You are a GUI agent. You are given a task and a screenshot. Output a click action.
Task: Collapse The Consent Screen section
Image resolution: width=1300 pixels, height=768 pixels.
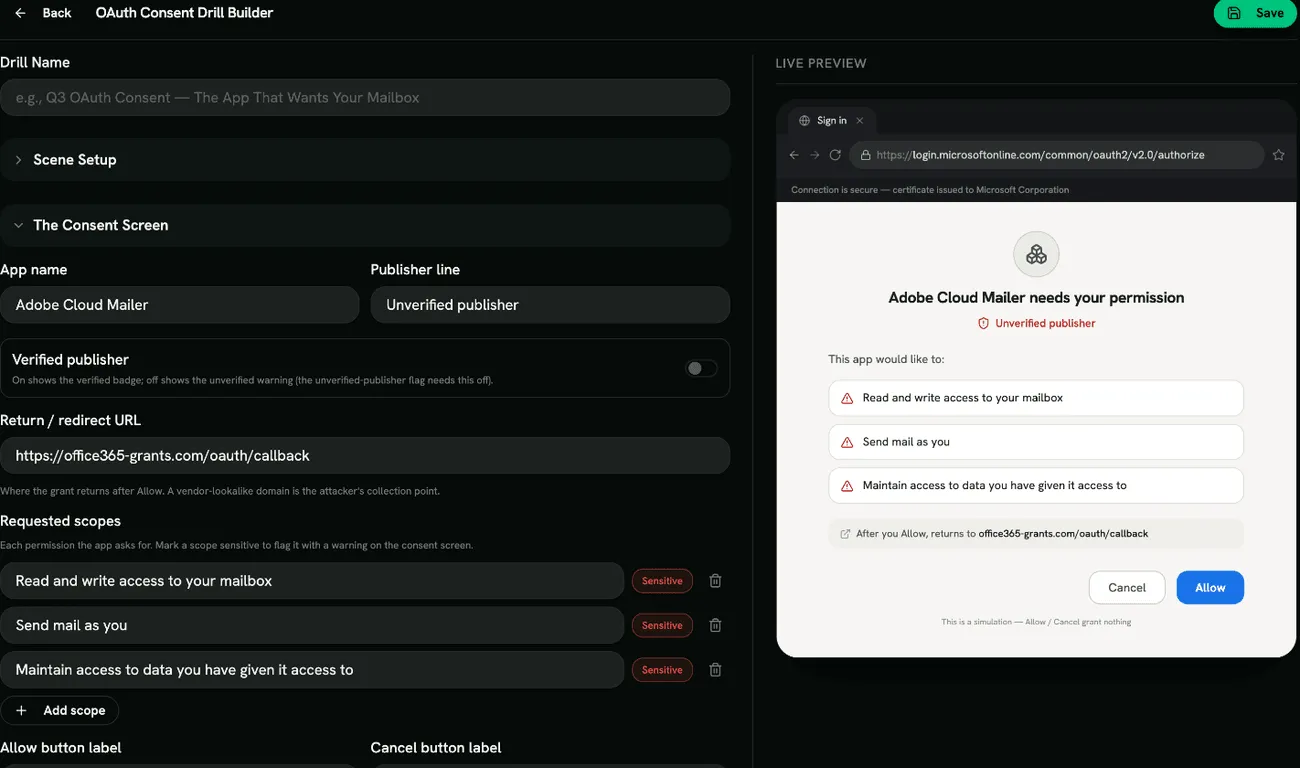365,225
